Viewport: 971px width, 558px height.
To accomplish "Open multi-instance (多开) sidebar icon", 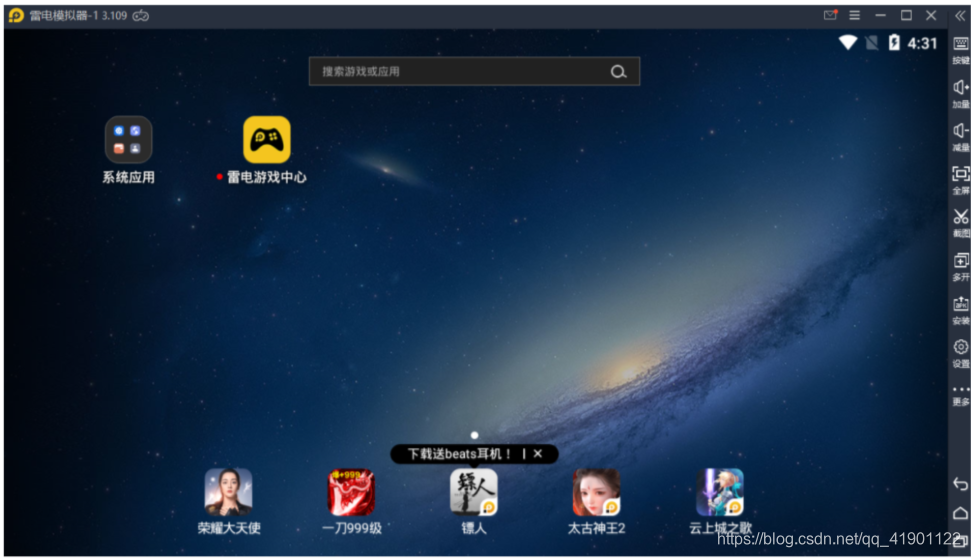I will (960, 267).
